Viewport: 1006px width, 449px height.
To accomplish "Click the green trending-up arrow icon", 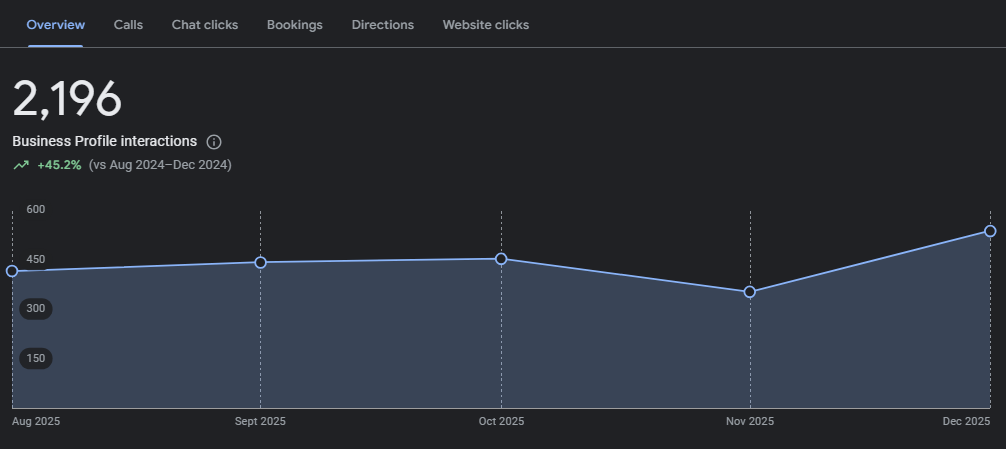I will pos(21,165).
